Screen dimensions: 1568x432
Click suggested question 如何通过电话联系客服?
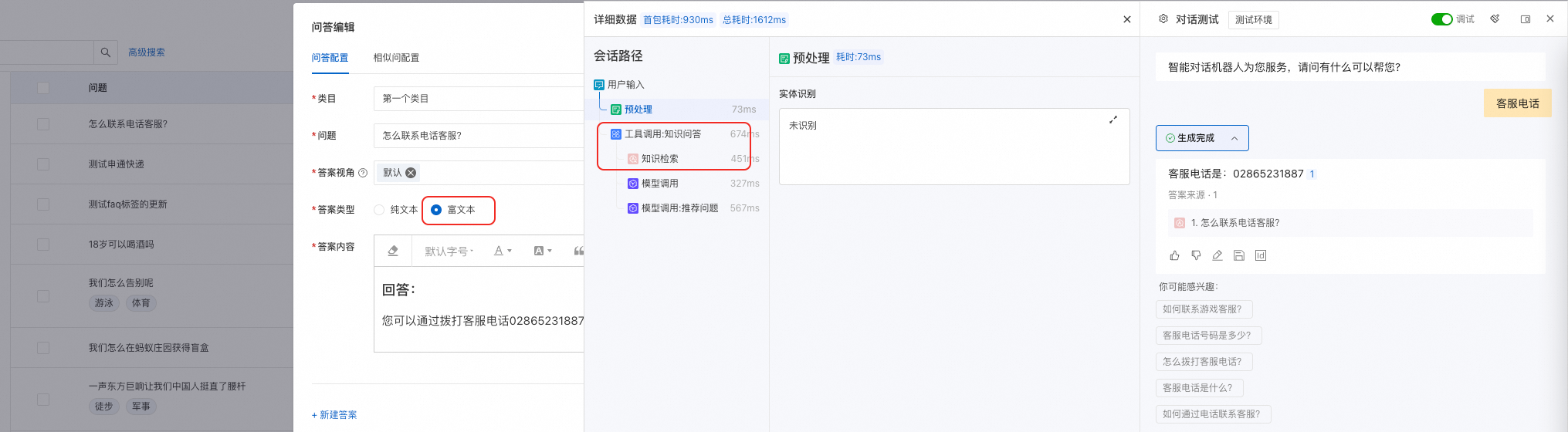1213,414
